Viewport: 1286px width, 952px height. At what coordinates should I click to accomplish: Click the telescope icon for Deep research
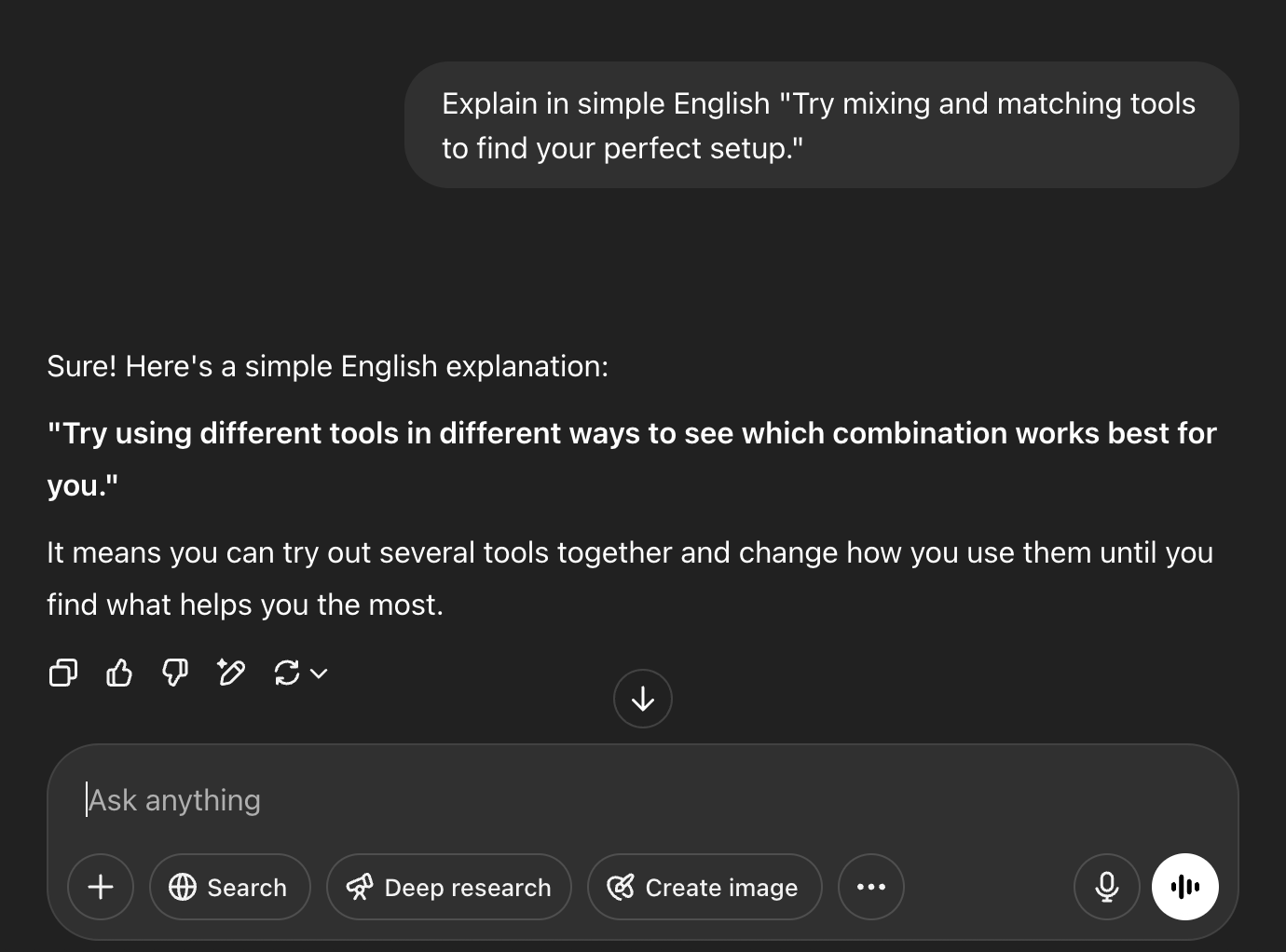tap(361, 887)
